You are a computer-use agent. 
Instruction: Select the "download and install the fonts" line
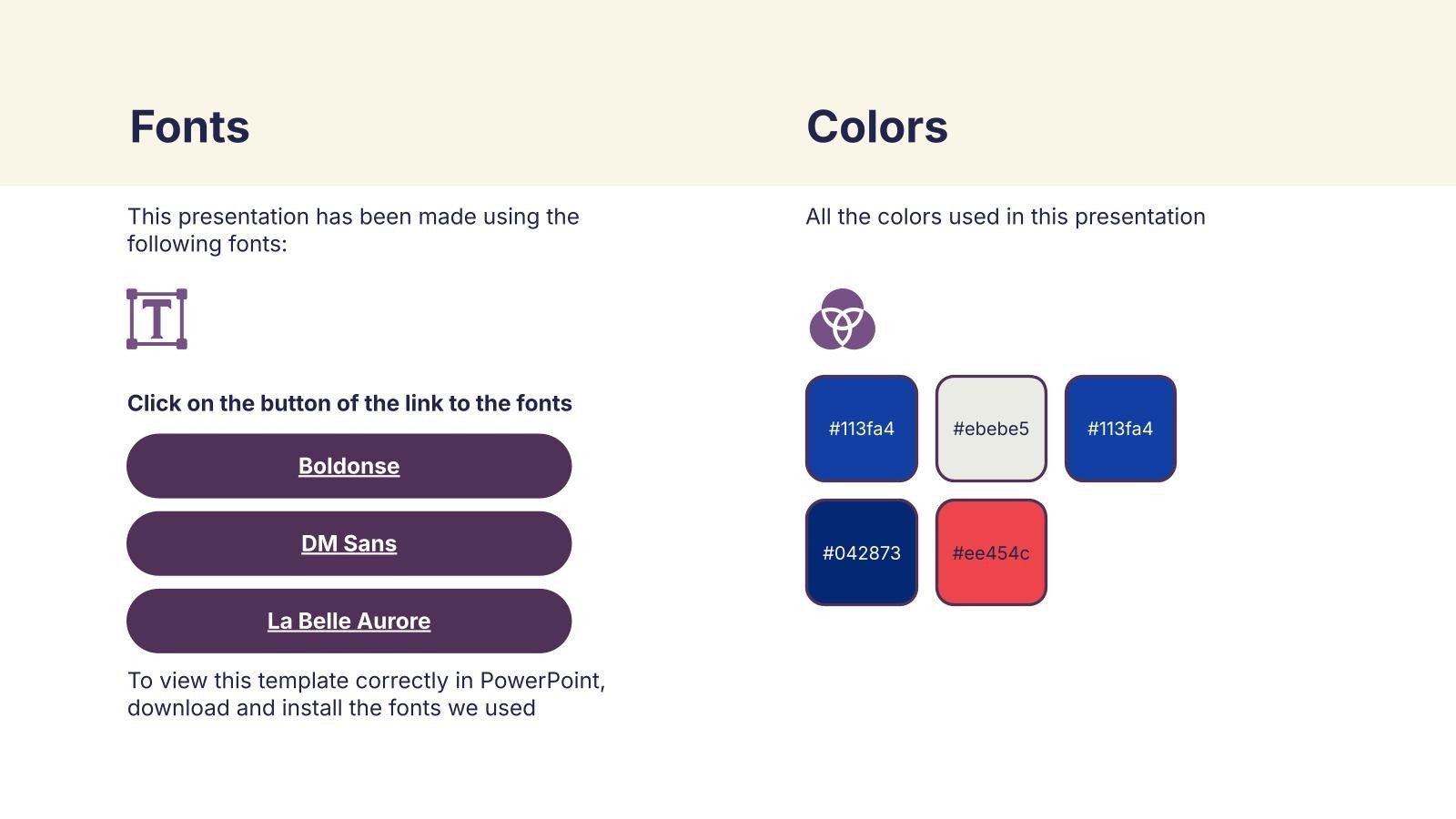(331, 708)
